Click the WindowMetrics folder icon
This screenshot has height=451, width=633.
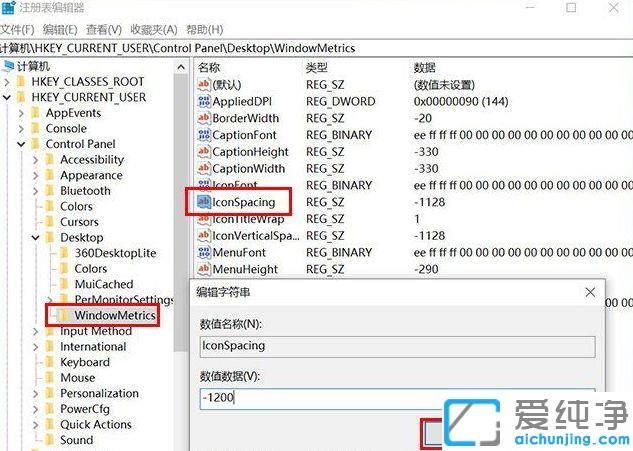click(x=64, y=316)
